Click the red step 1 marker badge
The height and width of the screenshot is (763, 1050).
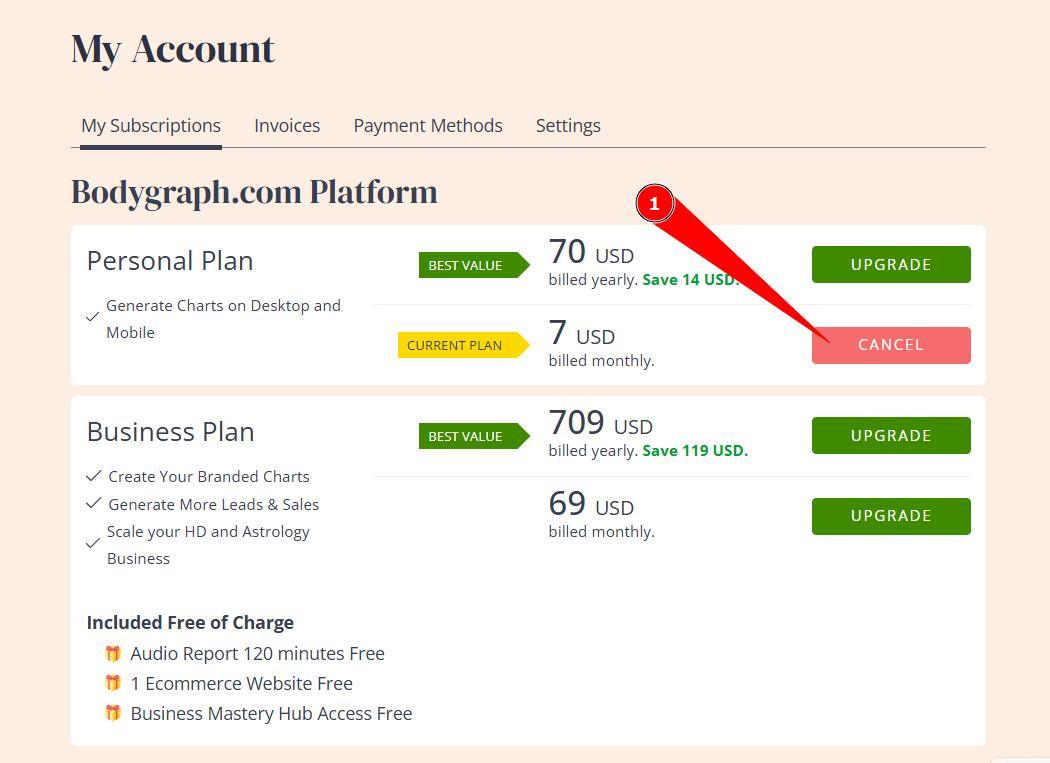point(654,203)
